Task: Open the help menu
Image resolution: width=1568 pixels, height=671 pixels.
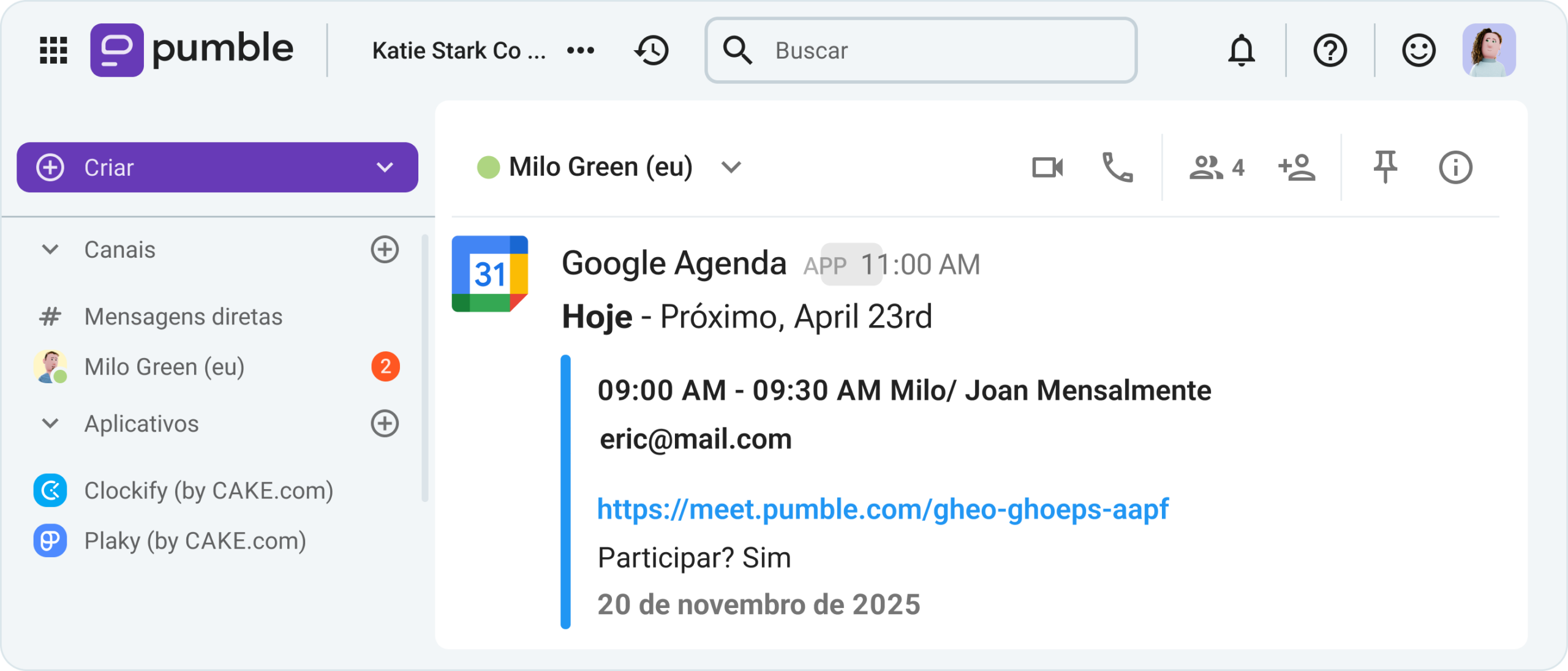Action: click(x=1330, y=50)
